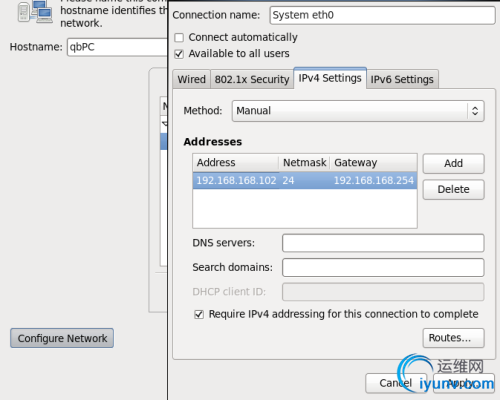
Task: Click the Gateway column header
Action: (x=374, y=163)
